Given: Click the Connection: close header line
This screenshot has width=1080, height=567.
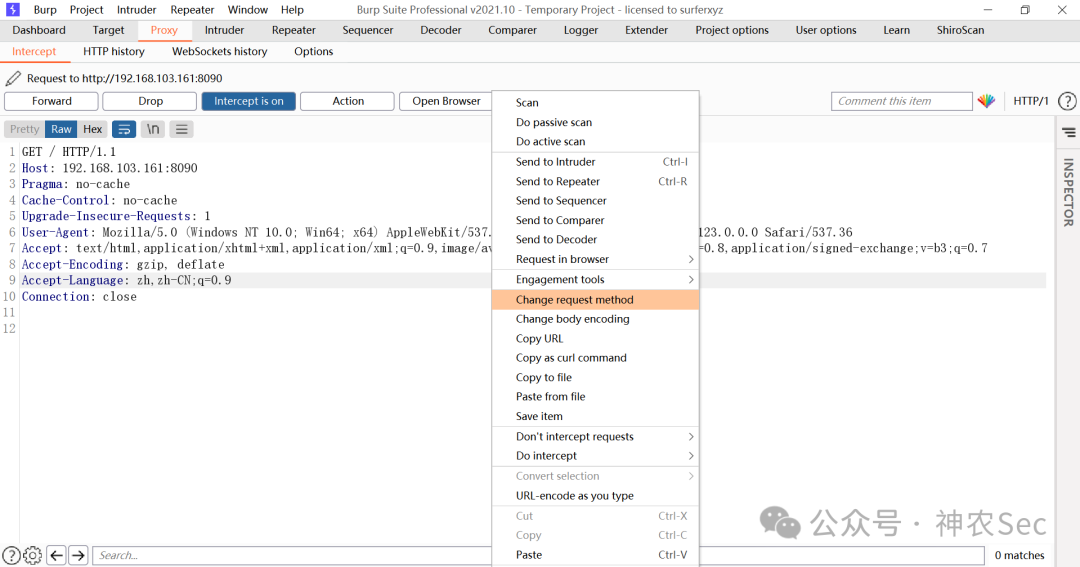Looking at the screenshot, I should [79, 297].
